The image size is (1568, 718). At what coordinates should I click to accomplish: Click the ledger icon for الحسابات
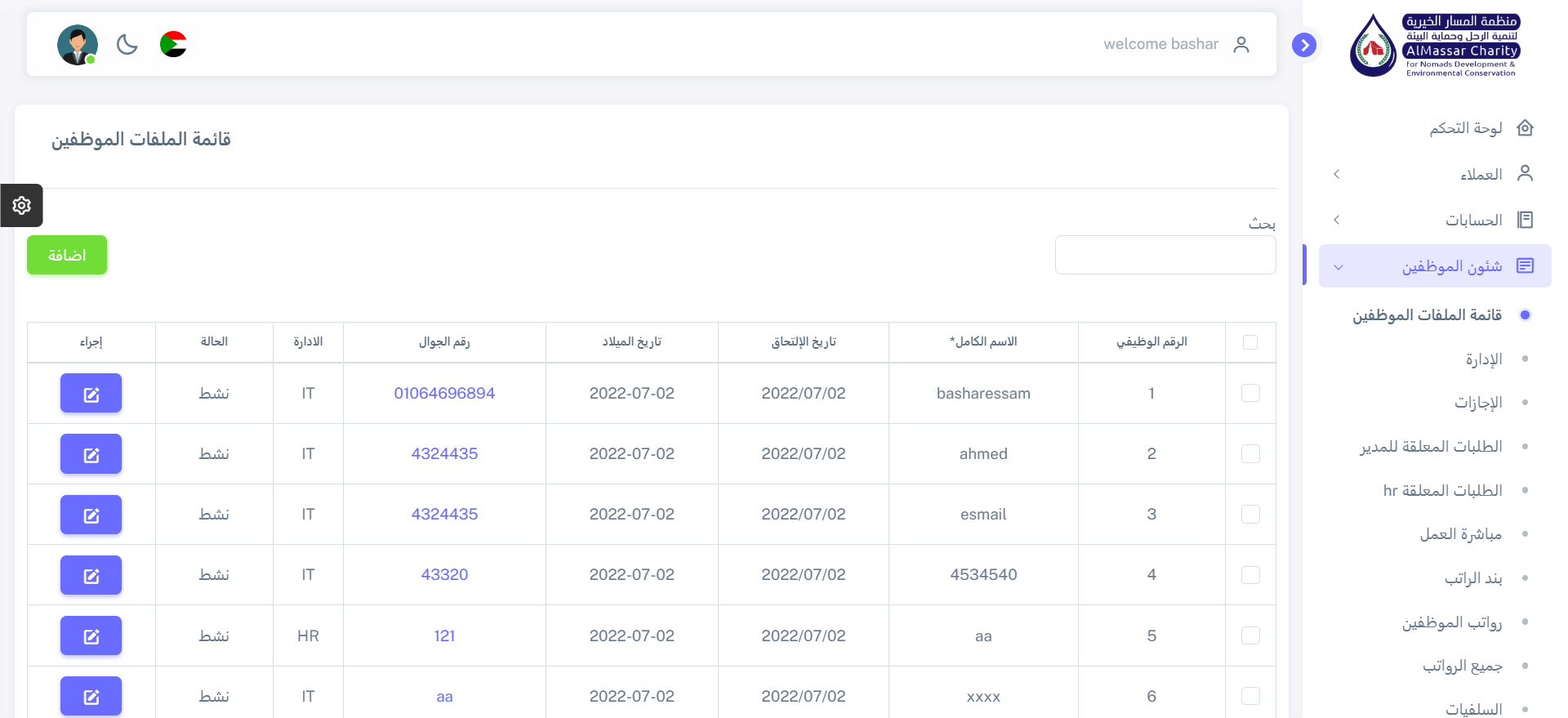[x=1525, y=220]
